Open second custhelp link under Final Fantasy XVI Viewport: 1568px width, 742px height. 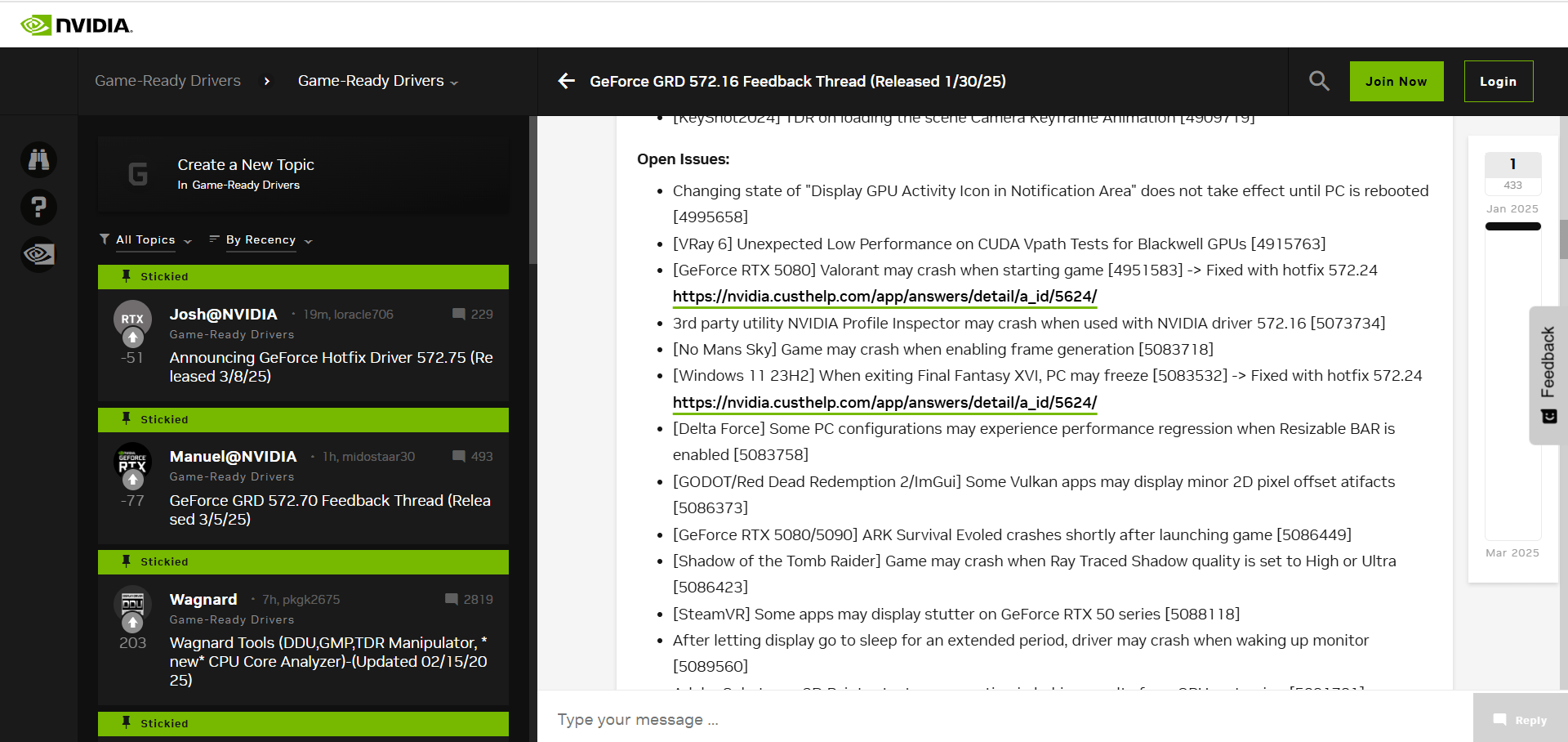(884, 403)
